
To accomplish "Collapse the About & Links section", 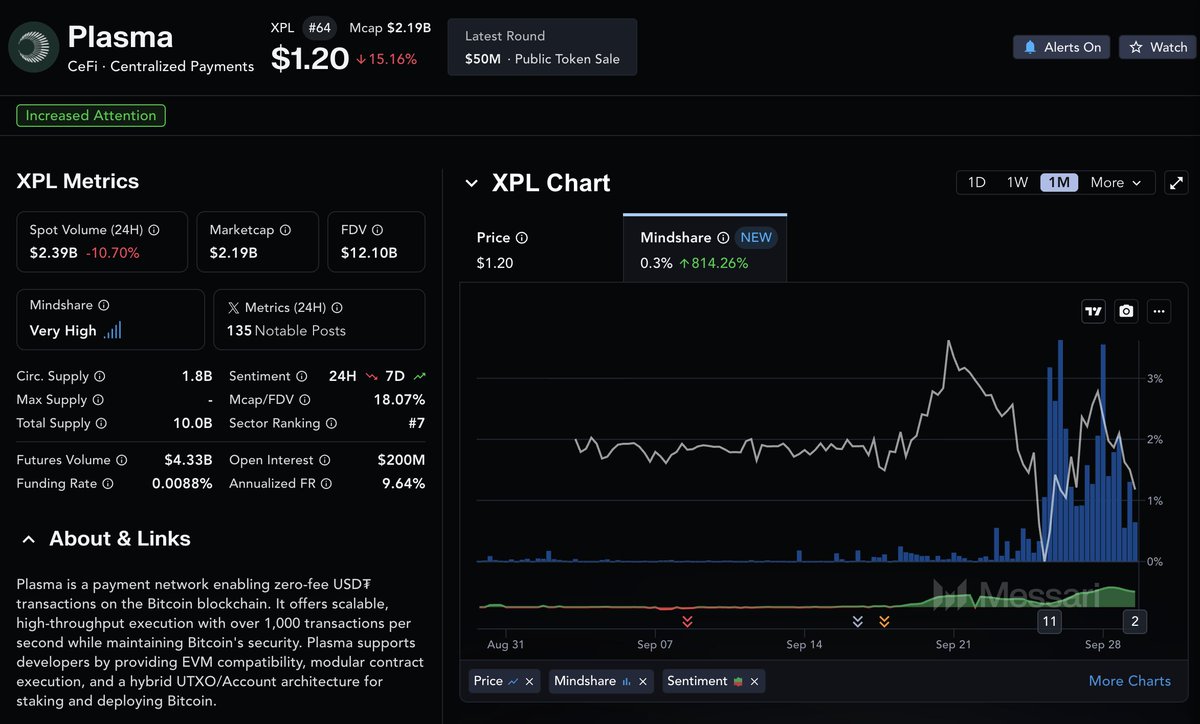I will (28, 539).
